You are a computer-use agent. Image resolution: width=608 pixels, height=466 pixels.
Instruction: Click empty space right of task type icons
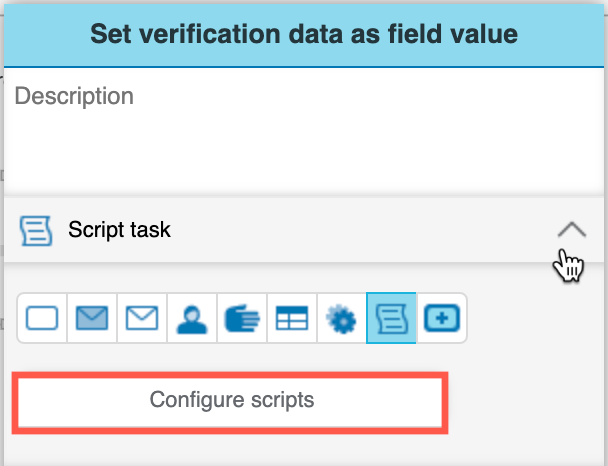click(x=530, y=319)
